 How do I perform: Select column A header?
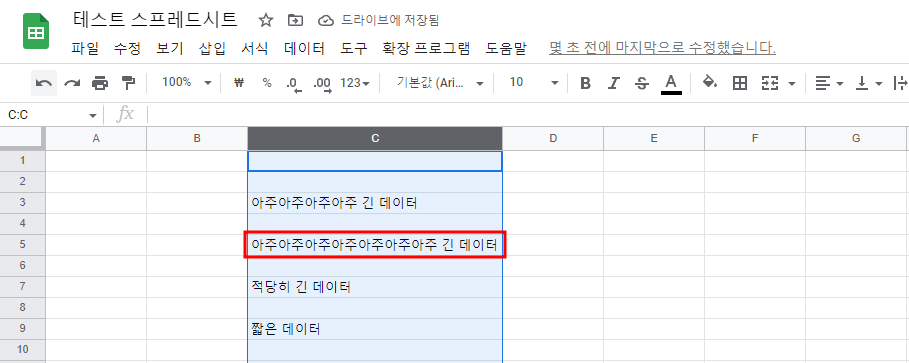[96, 139]
